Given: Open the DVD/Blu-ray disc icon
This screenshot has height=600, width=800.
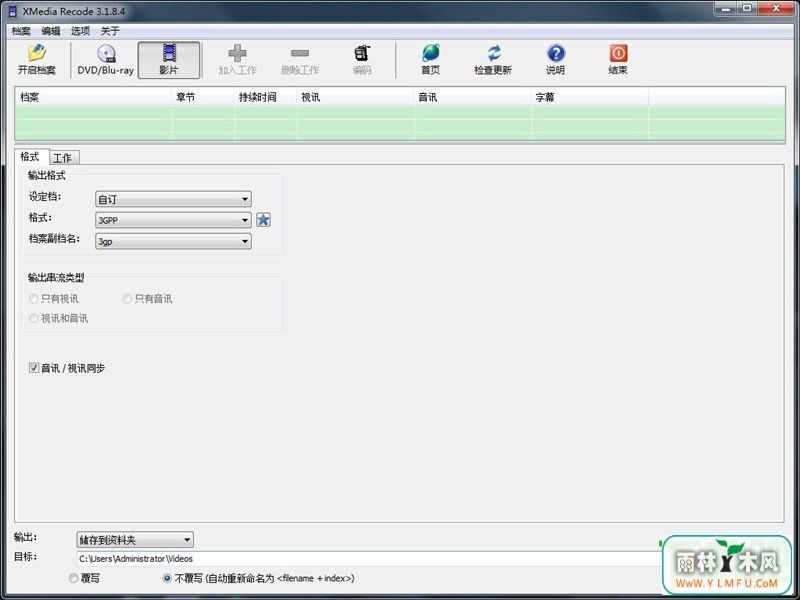Looking at the screenshot, I should [x=106, y=60].
